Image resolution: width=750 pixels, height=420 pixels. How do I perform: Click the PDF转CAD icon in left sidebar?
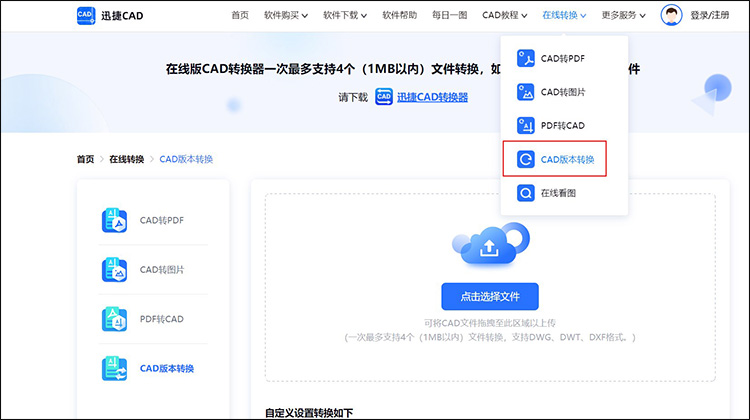(114, 319)
